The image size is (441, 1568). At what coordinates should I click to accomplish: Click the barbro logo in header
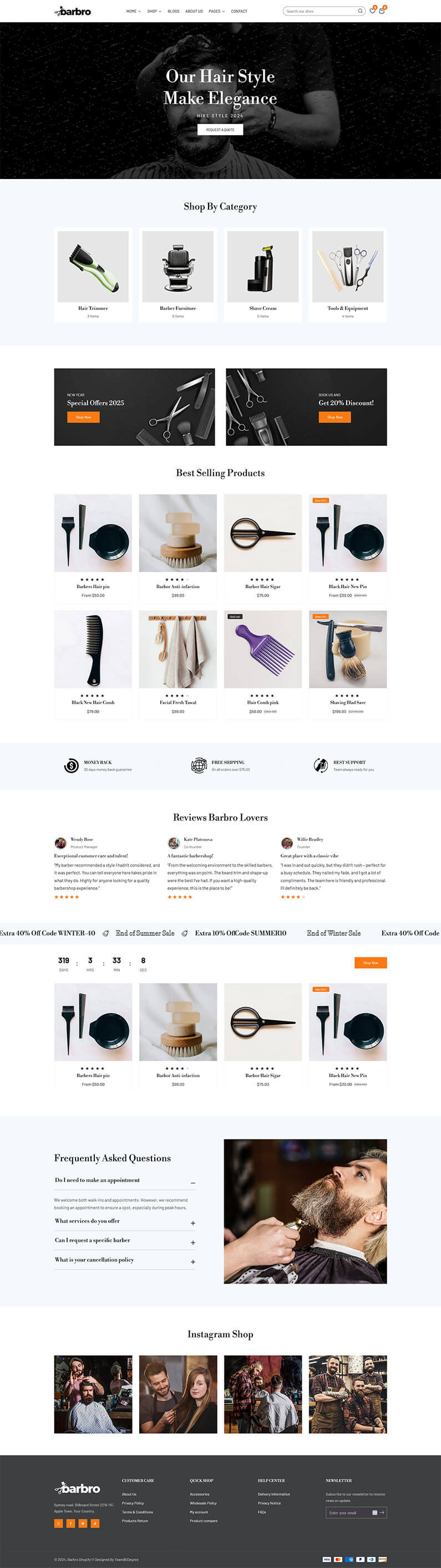click(73, 11)
